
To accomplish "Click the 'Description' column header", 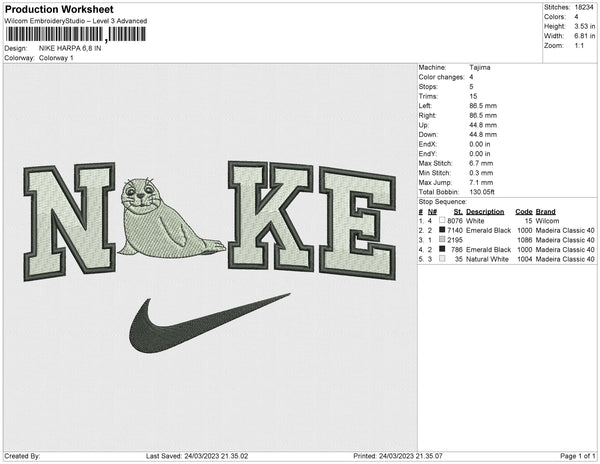I will 485,212.
